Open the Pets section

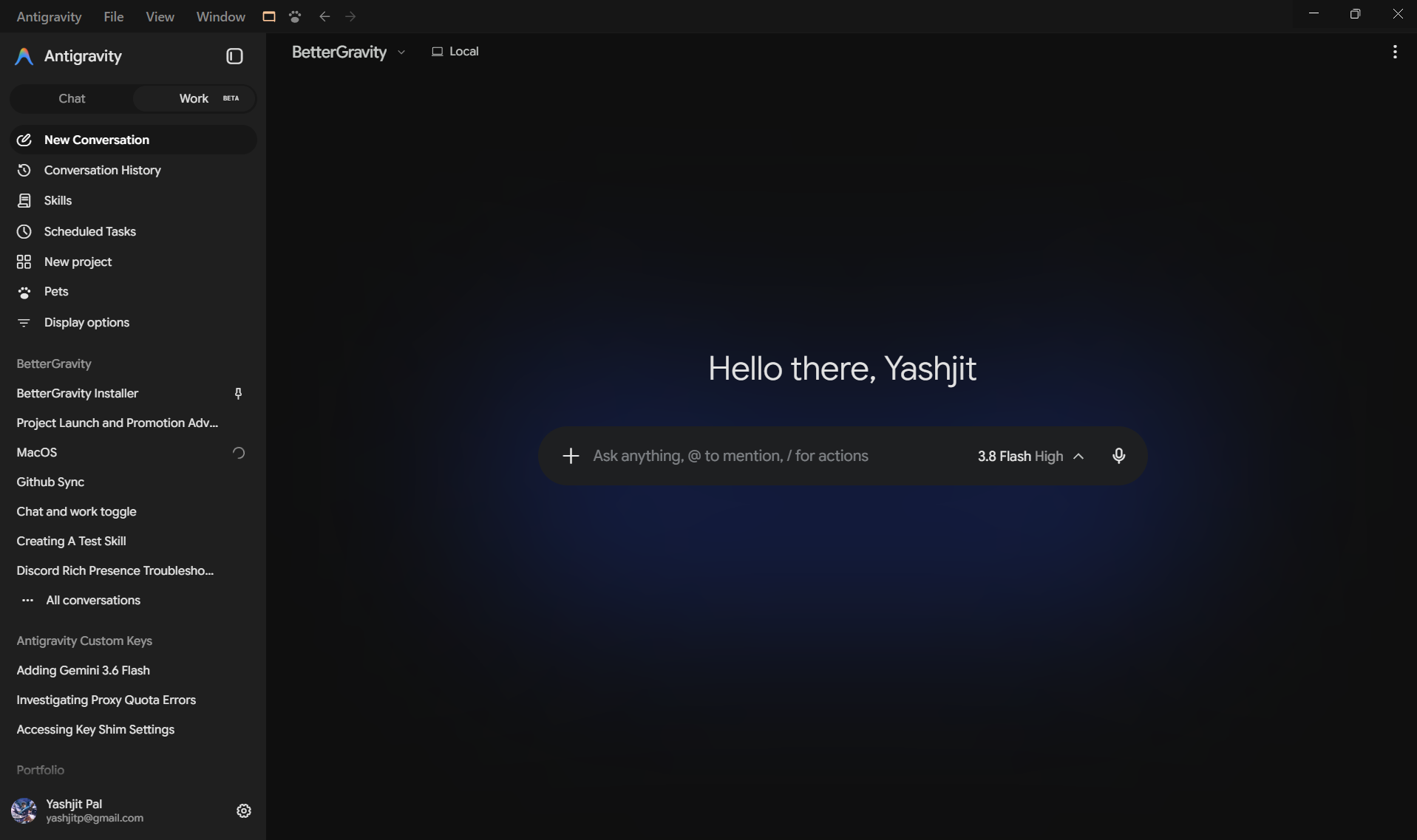(x=133, y=292)
